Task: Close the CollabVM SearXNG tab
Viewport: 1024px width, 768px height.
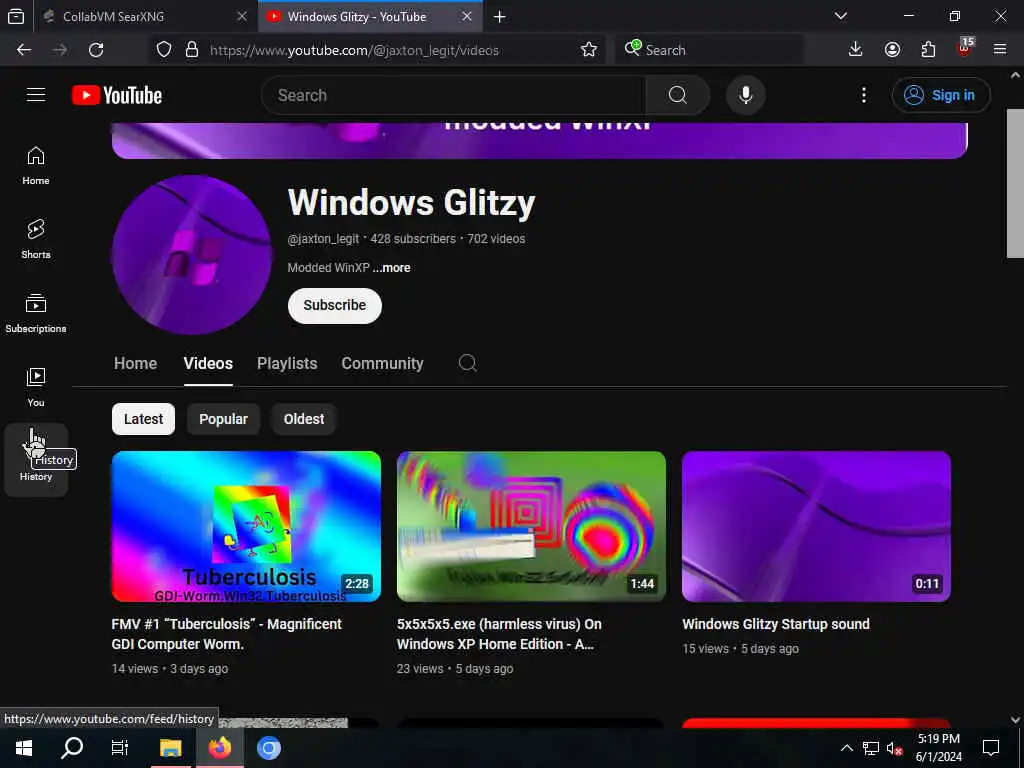Action: 242,17
